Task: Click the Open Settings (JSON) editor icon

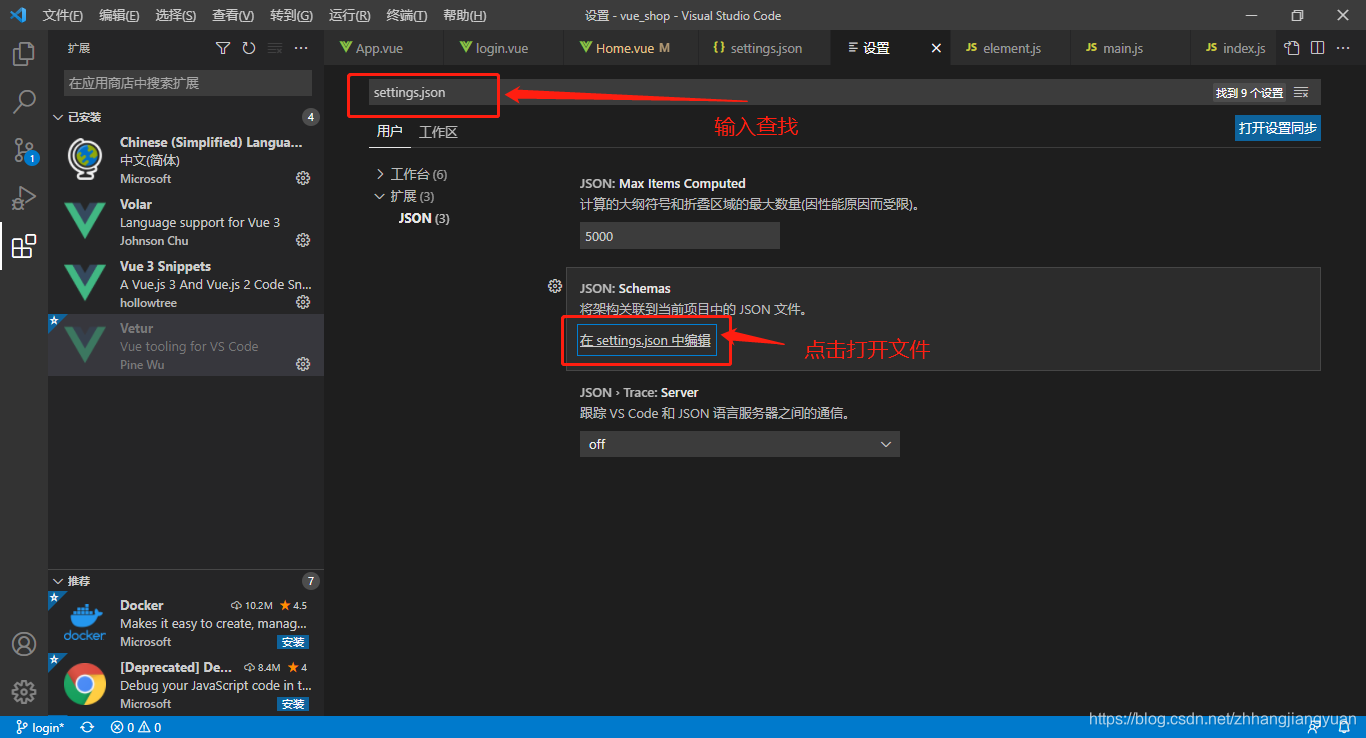Action: pyautogui.click(x=1292, y=48)
